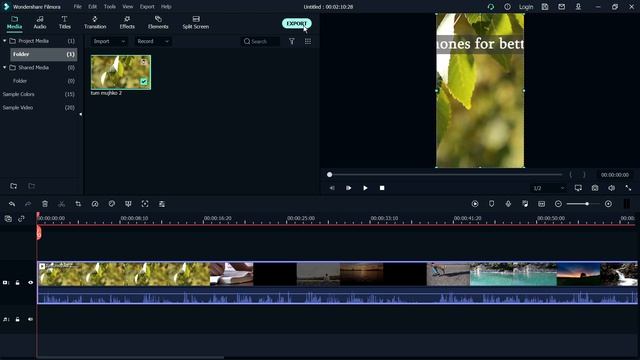Open the Audio Mixer icon
This screenshot has width=640, height=360.
pos(525,204)
